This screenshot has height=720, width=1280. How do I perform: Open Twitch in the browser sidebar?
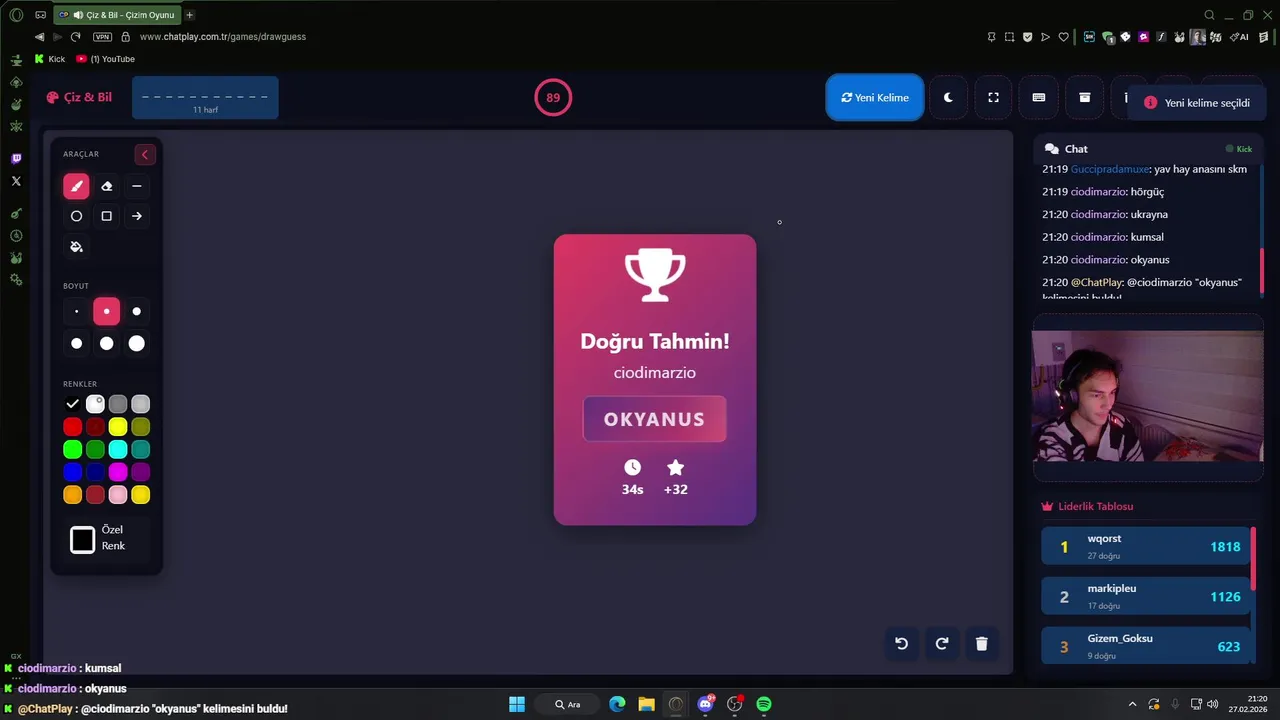tap(16, 159)
